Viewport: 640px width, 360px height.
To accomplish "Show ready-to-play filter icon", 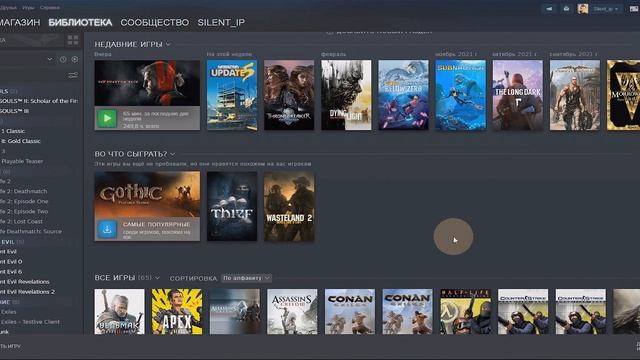I will click(x=75, y=59).
